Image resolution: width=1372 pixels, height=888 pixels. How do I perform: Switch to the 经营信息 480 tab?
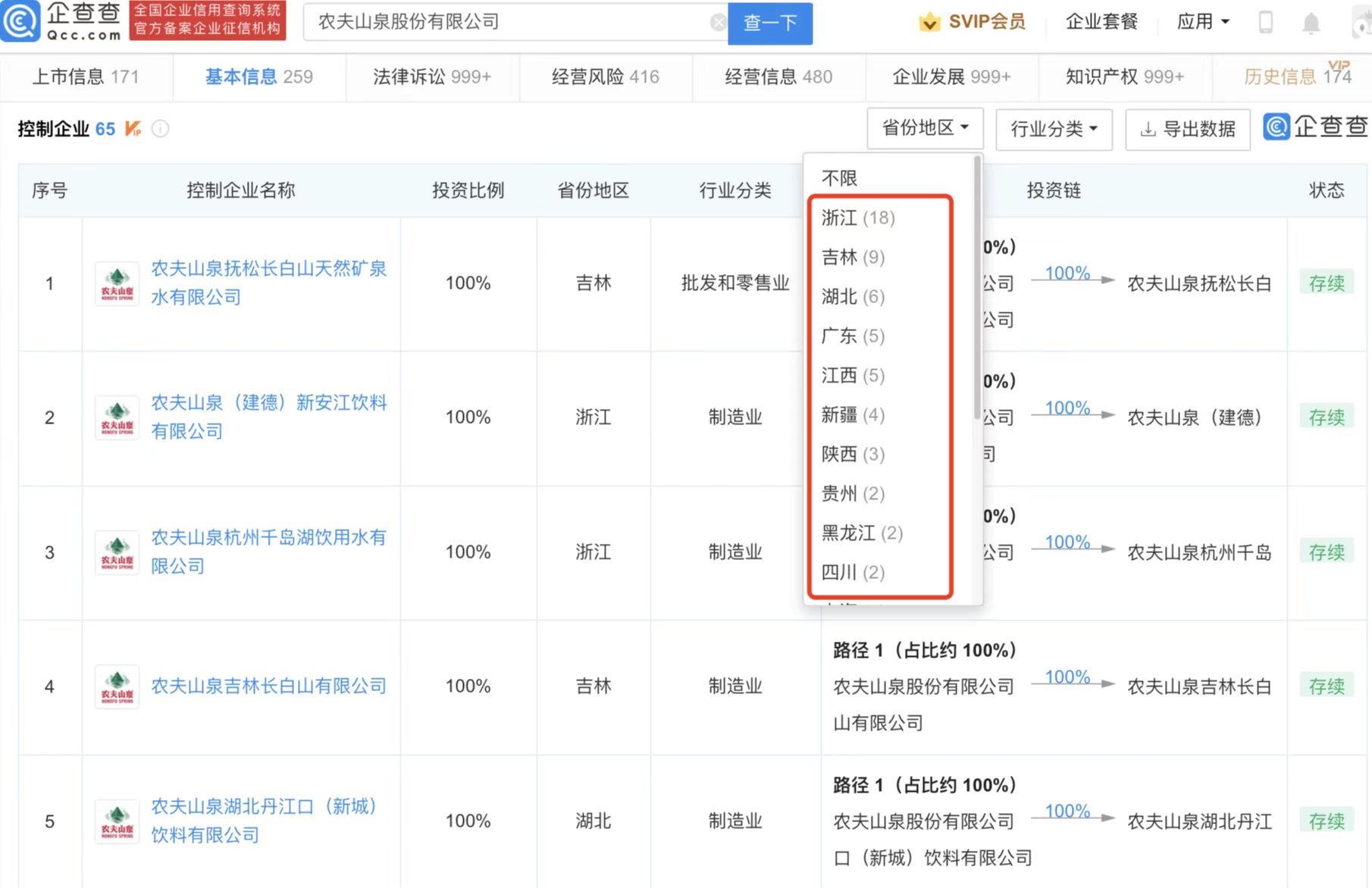coord(778,77)
